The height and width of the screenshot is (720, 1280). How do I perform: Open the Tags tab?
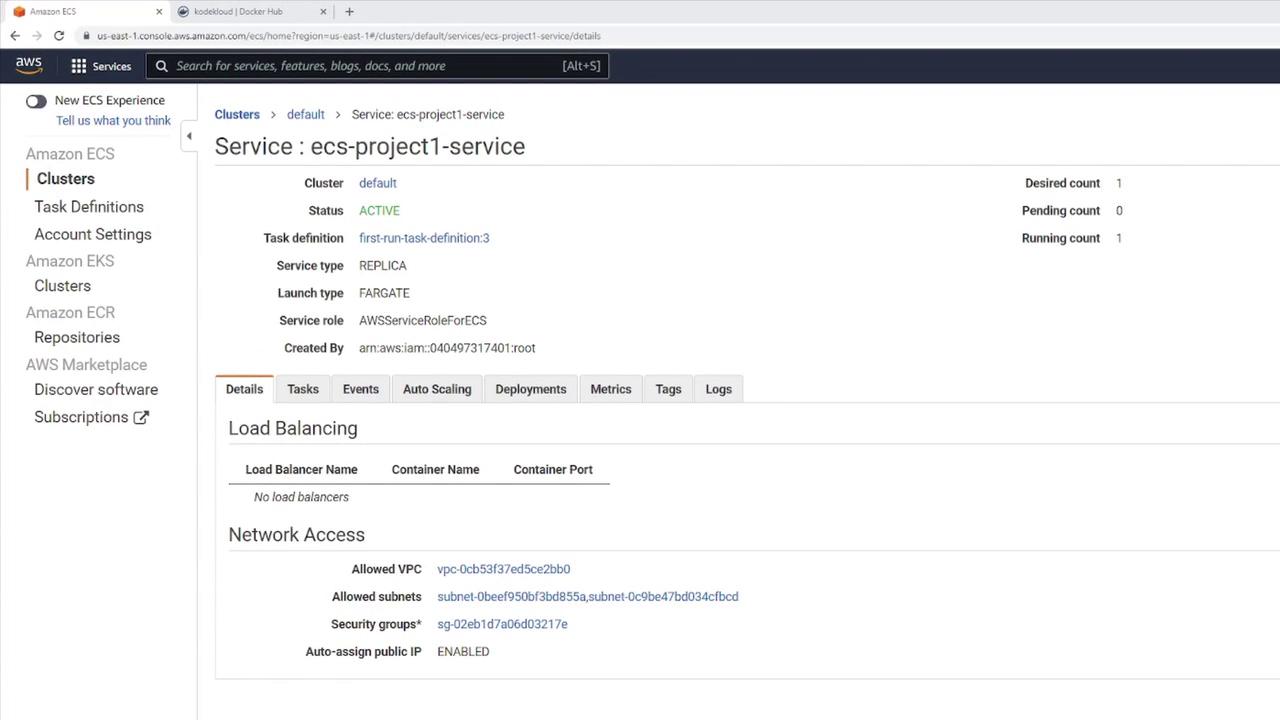pos(668,389)
